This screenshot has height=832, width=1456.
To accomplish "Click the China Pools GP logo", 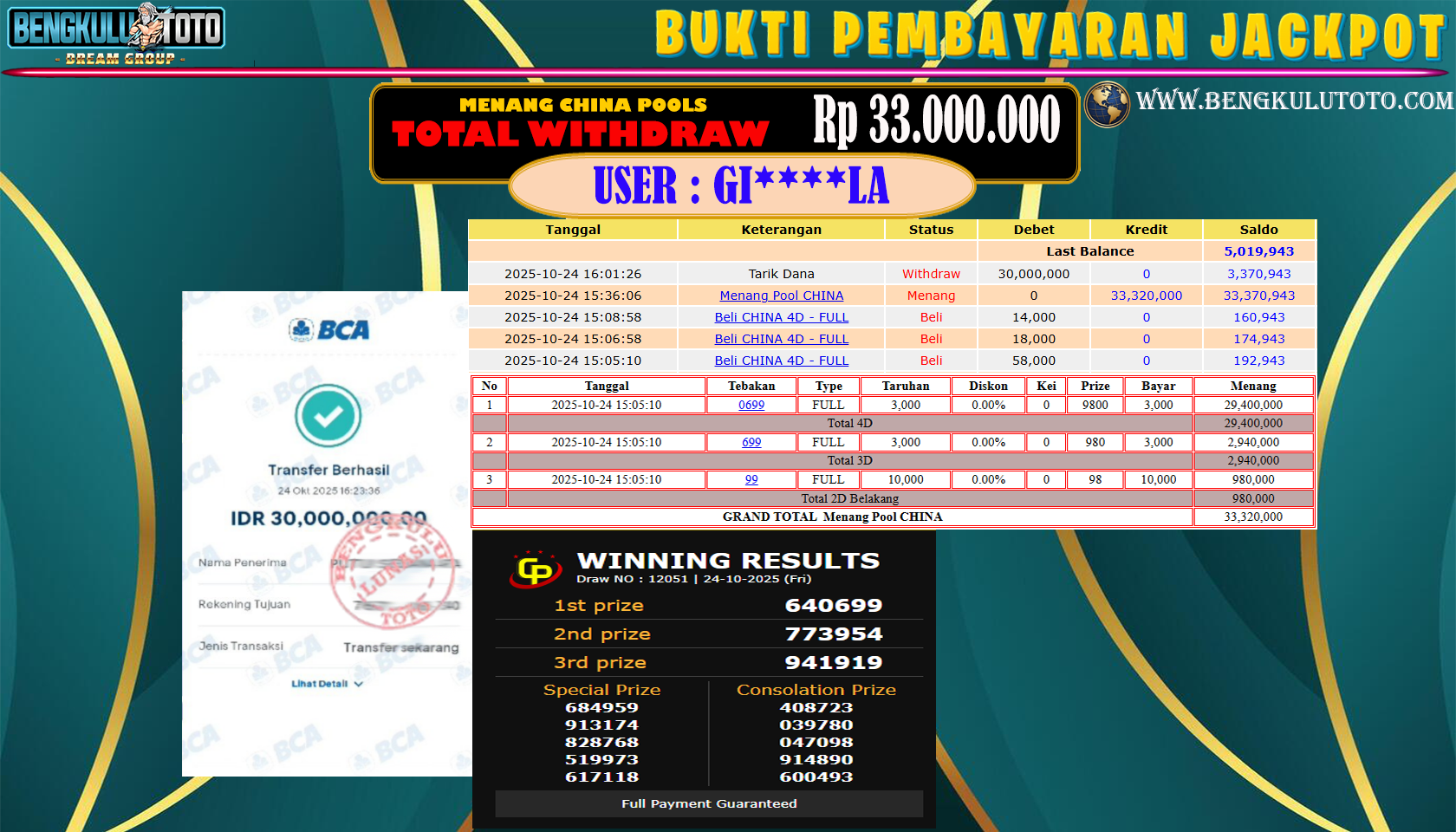I will [535, 569].
